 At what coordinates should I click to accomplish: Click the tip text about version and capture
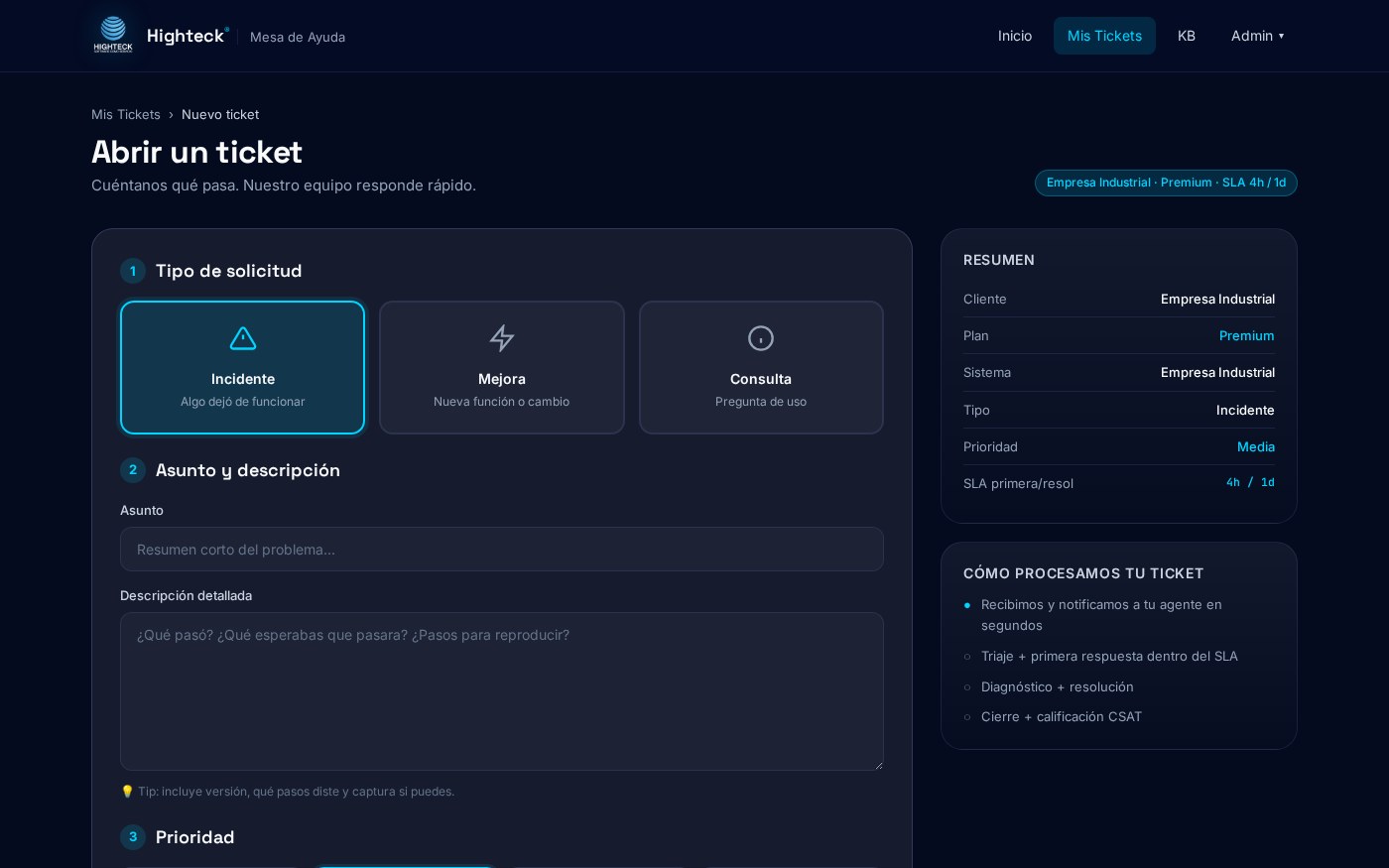[x=288, y=792]
